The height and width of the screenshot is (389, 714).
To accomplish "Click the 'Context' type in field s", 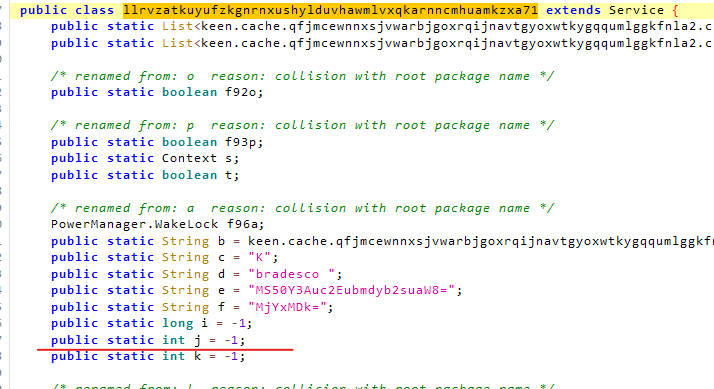I will 189,158.
